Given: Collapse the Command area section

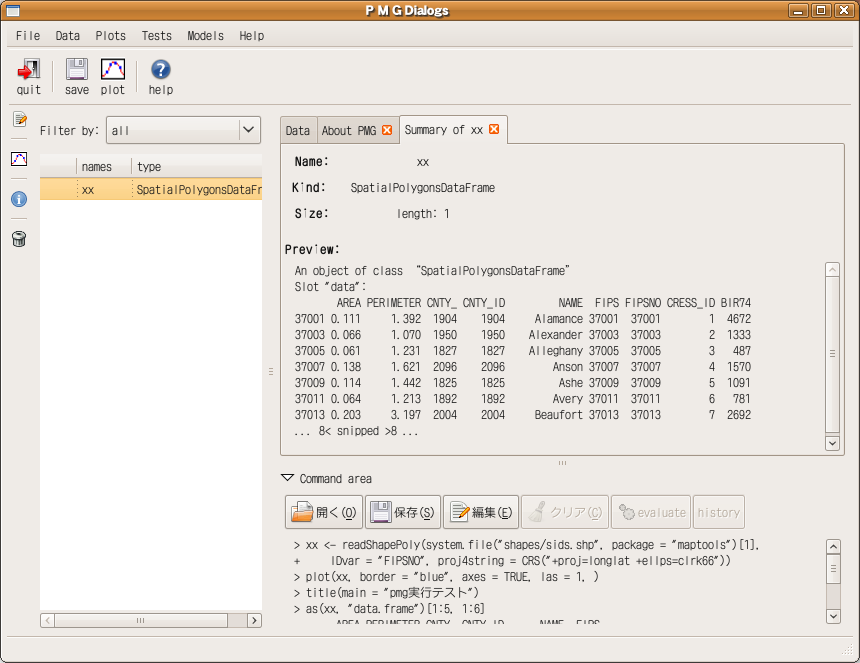Looking at the screenshot, I should click(x=288, y=479).
